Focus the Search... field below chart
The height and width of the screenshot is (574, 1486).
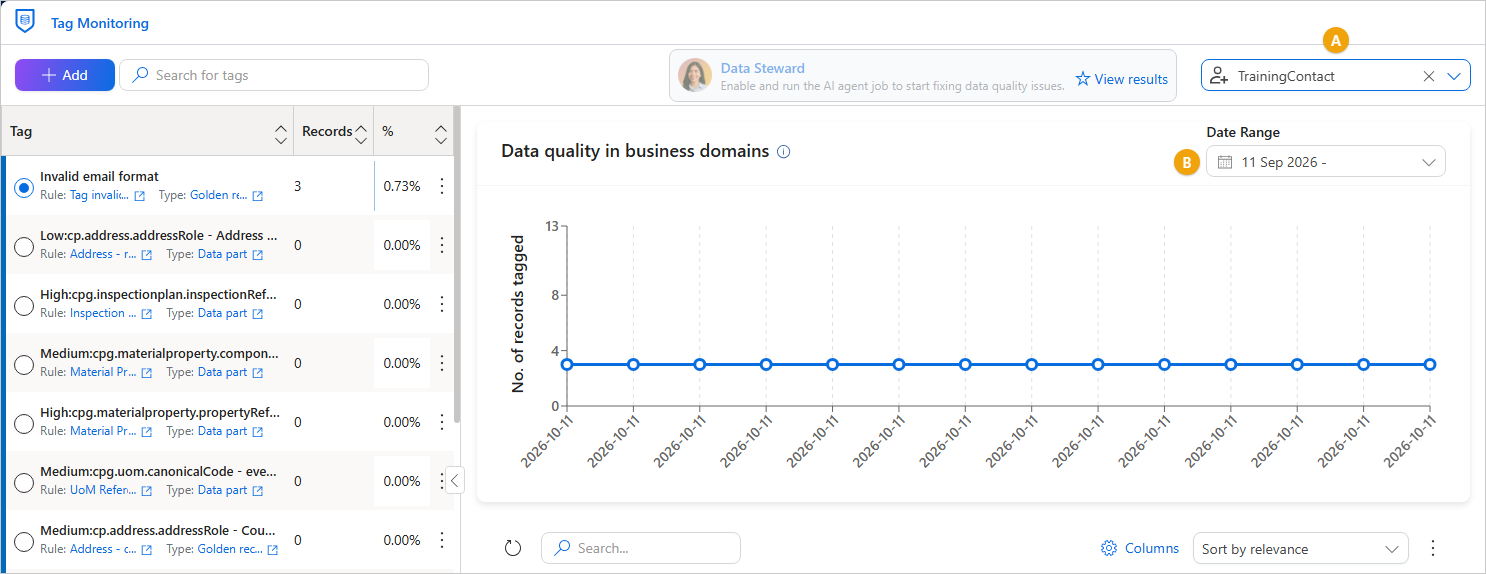pyautogui.click(x=641, y=548)
